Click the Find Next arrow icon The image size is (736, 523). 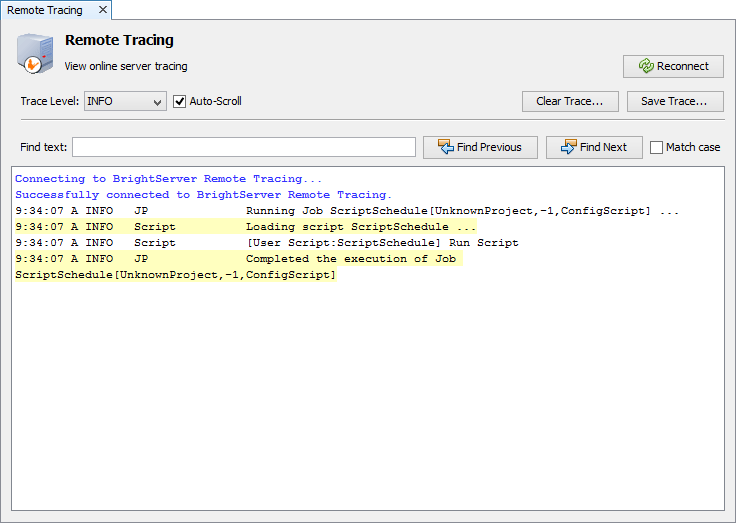568,147
